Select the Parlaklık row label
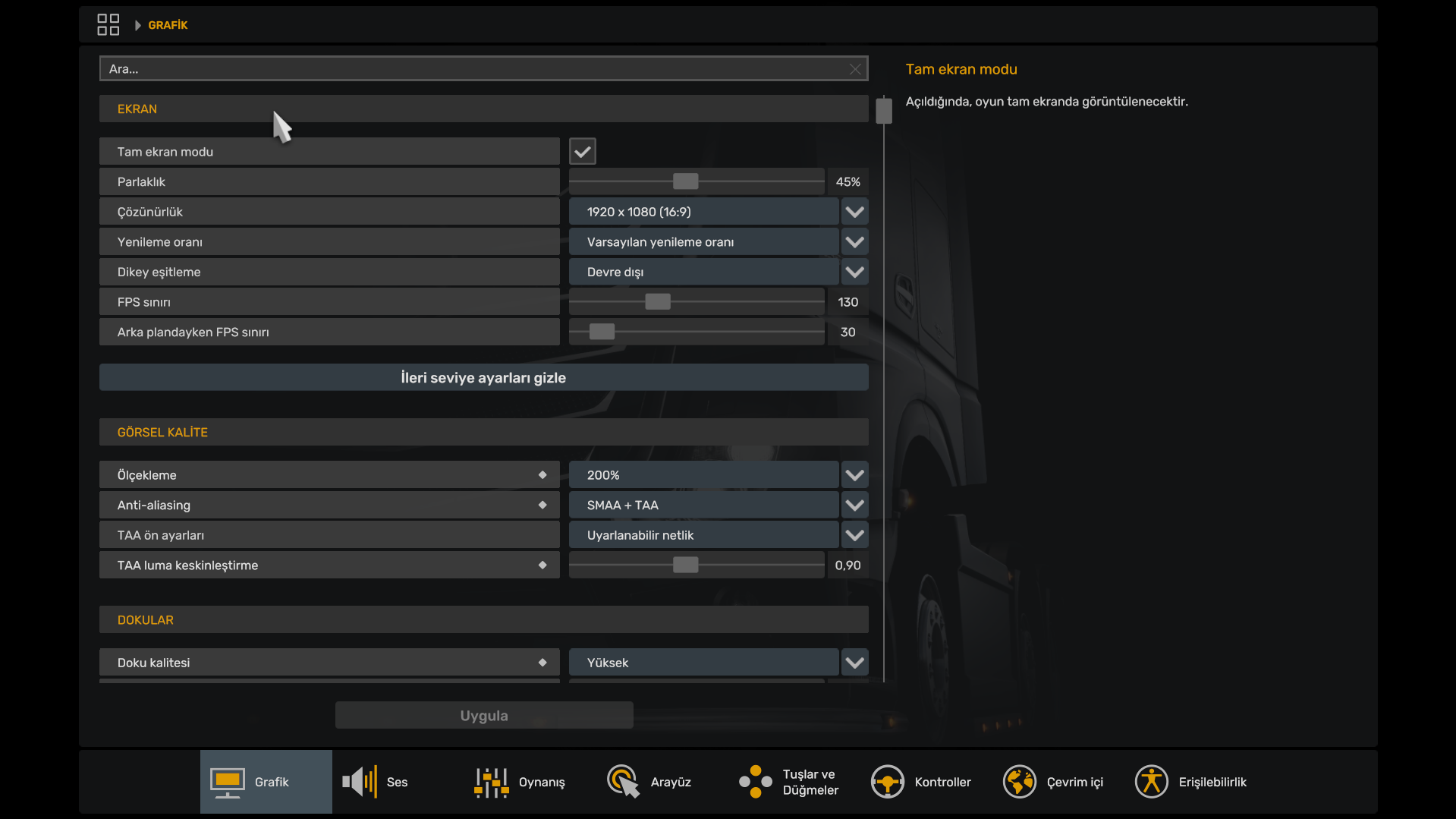This screenshot has width=1456, height=819. coord(329,181)
